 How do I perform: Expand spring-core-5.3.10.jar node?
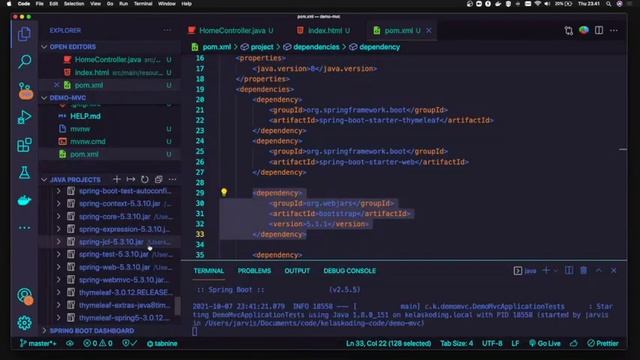point(59,216)
